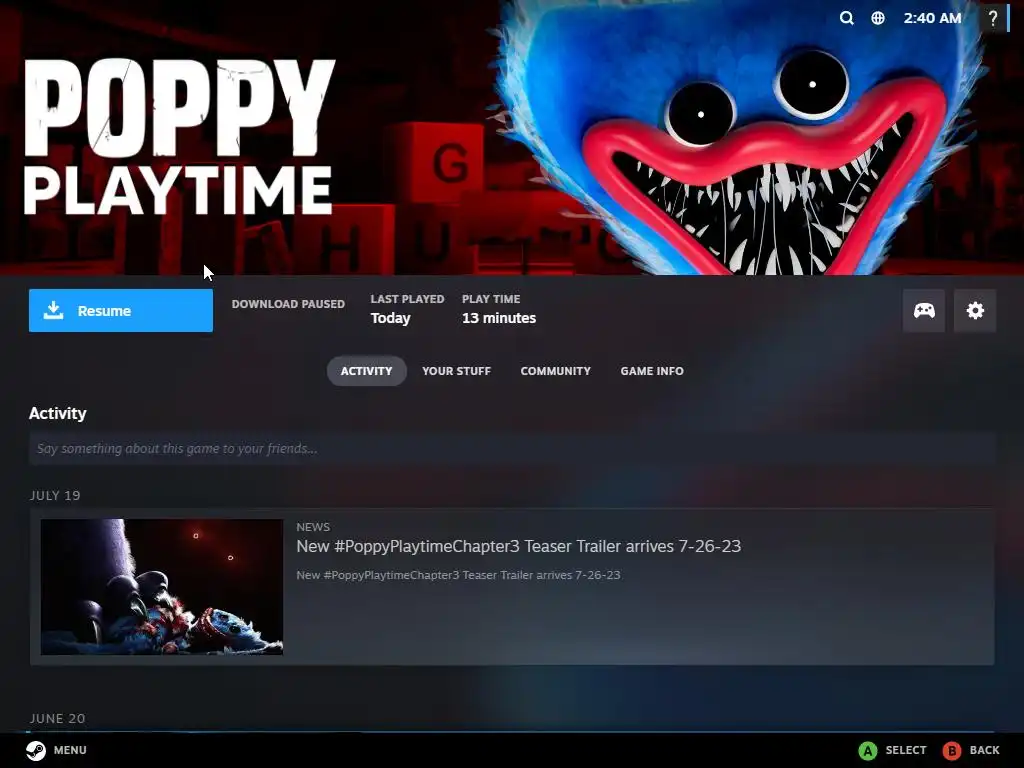Image resolution: width=1024 pixels, height=768 pixels.
Task: Click the globe network icon
Action: [x=878, y=18]
